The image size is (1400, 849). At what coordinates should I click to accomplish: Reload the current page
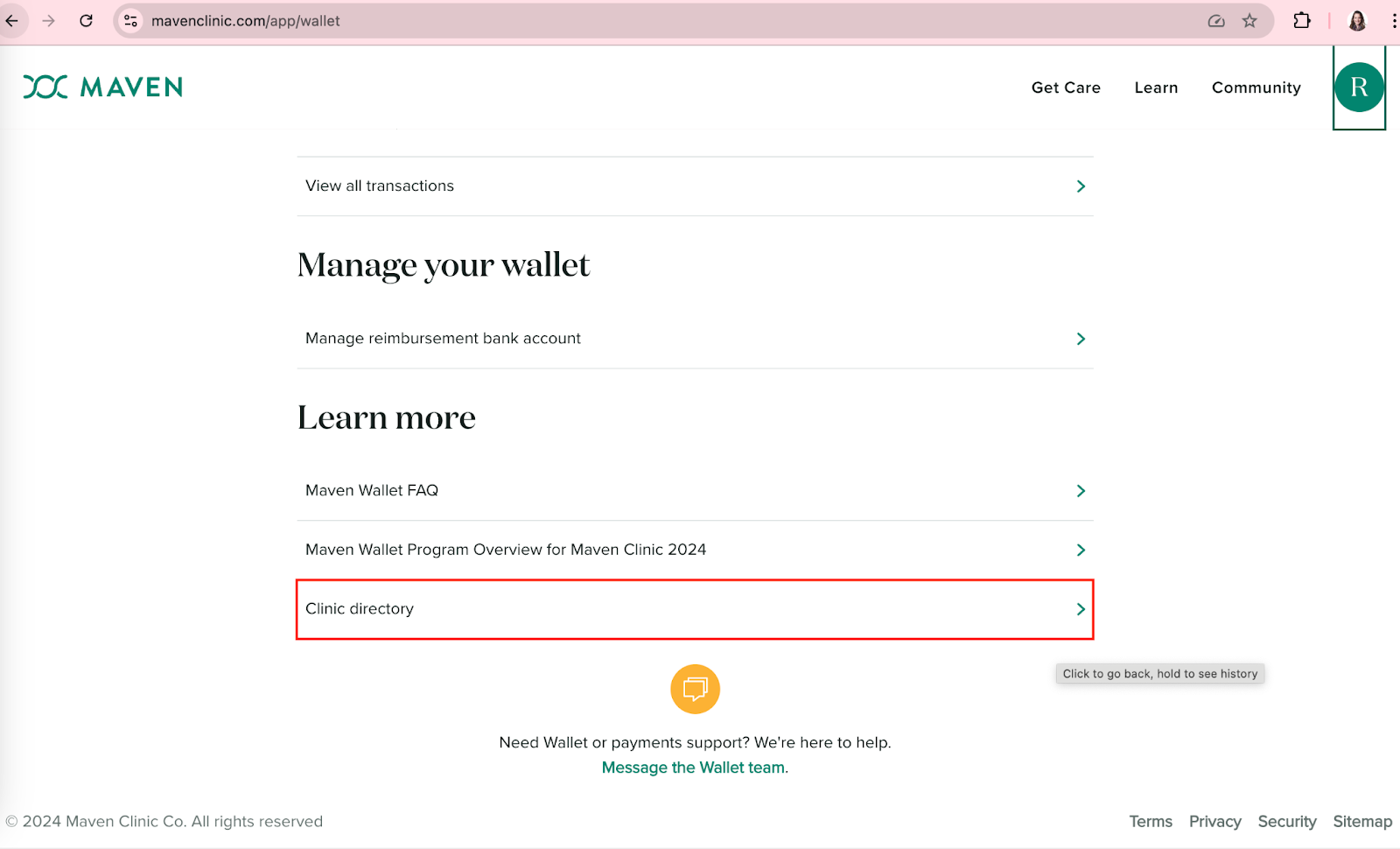click(86, 21)
